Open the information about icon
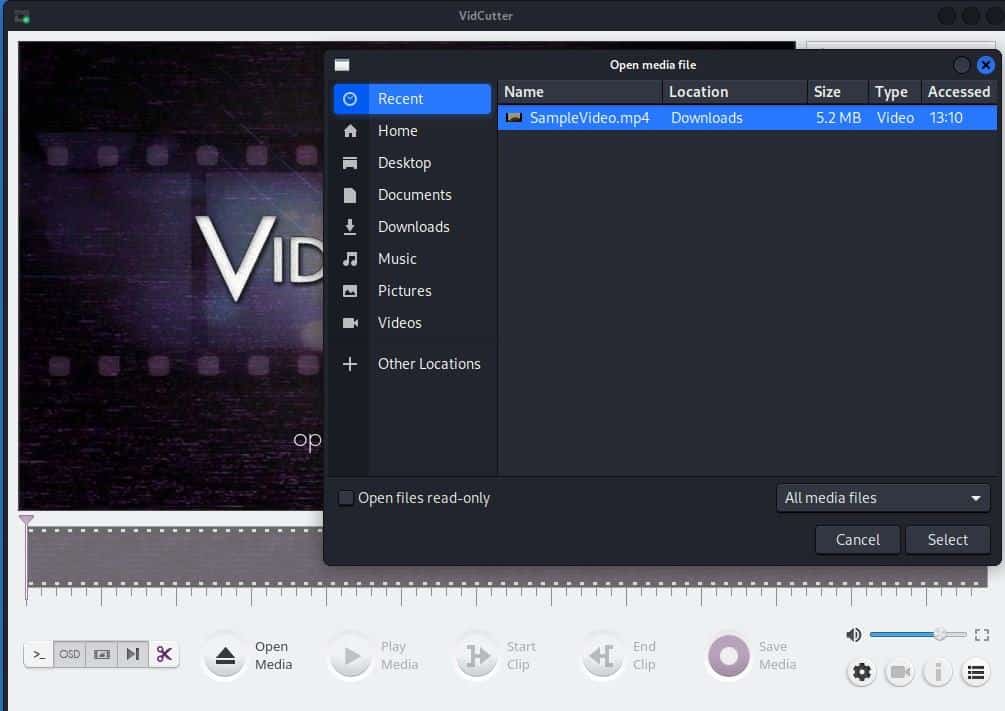1005x711 pixels. point(938,672)
